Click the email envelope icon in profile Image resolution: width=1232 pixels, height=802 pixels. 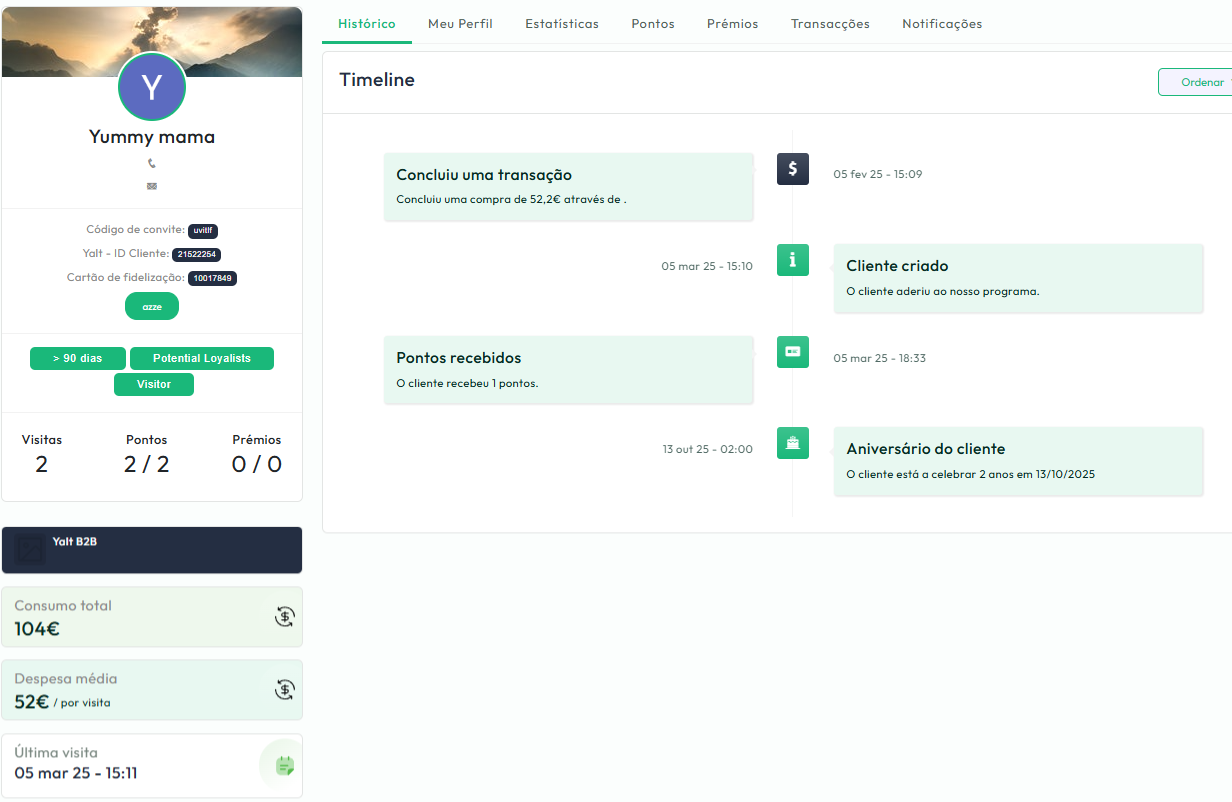[152, 186]
